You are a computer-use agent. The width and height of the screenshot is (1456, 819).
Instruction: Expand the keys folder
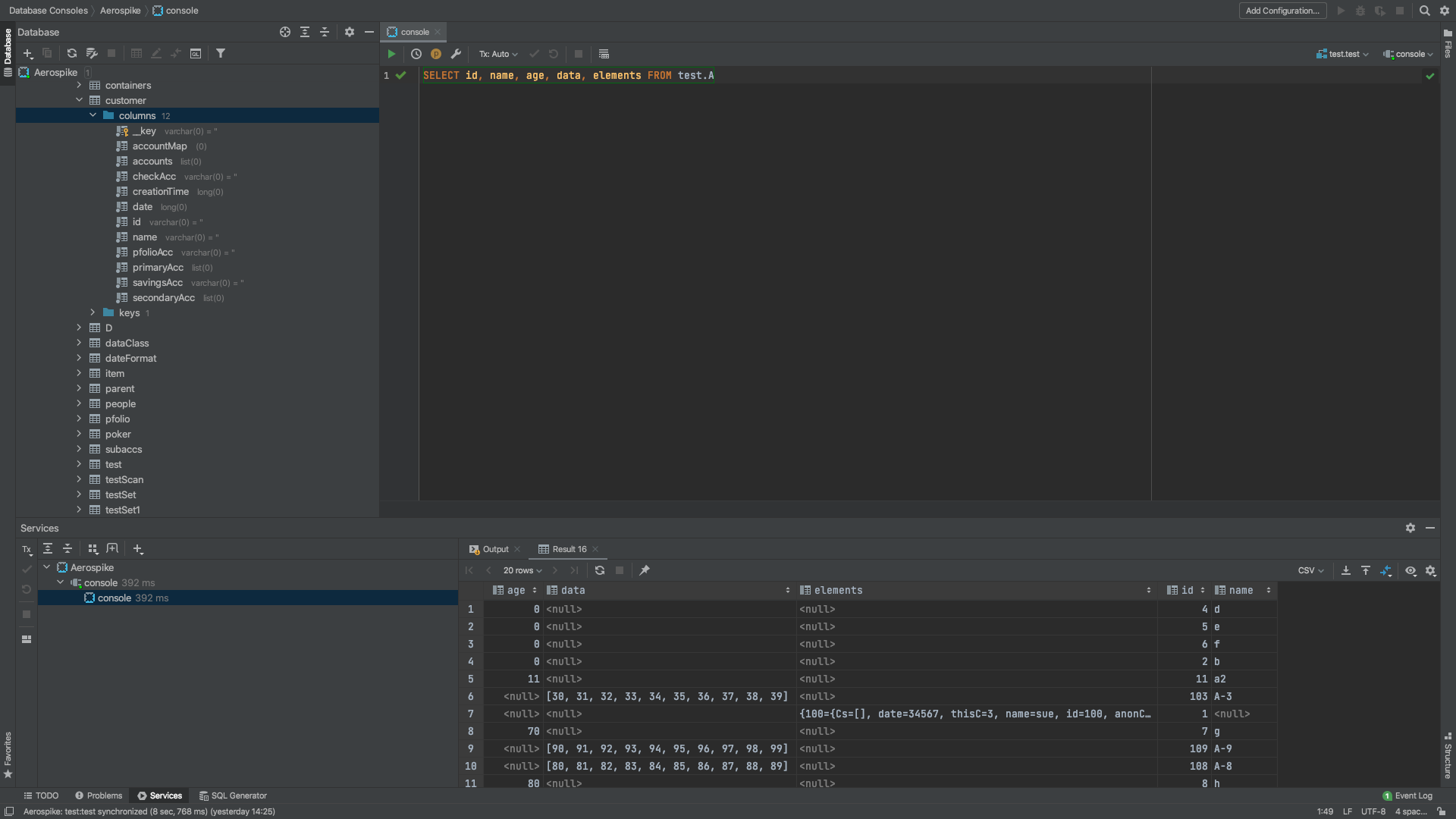tap(93, 312)
